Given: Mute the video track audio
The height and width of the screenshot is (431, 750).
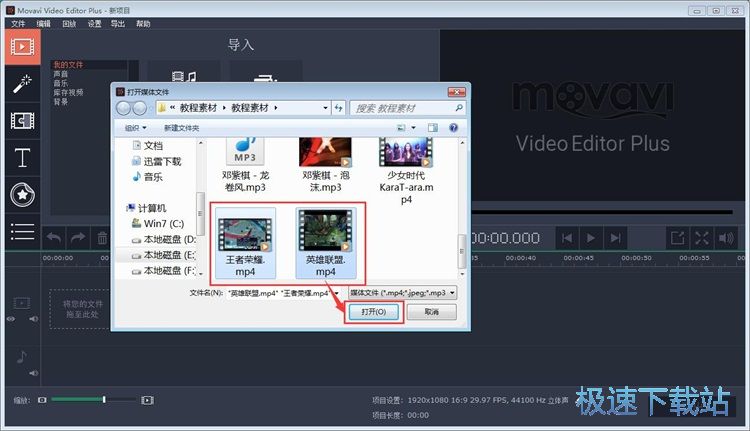Looking at the screenshot, I should (33, 319).
